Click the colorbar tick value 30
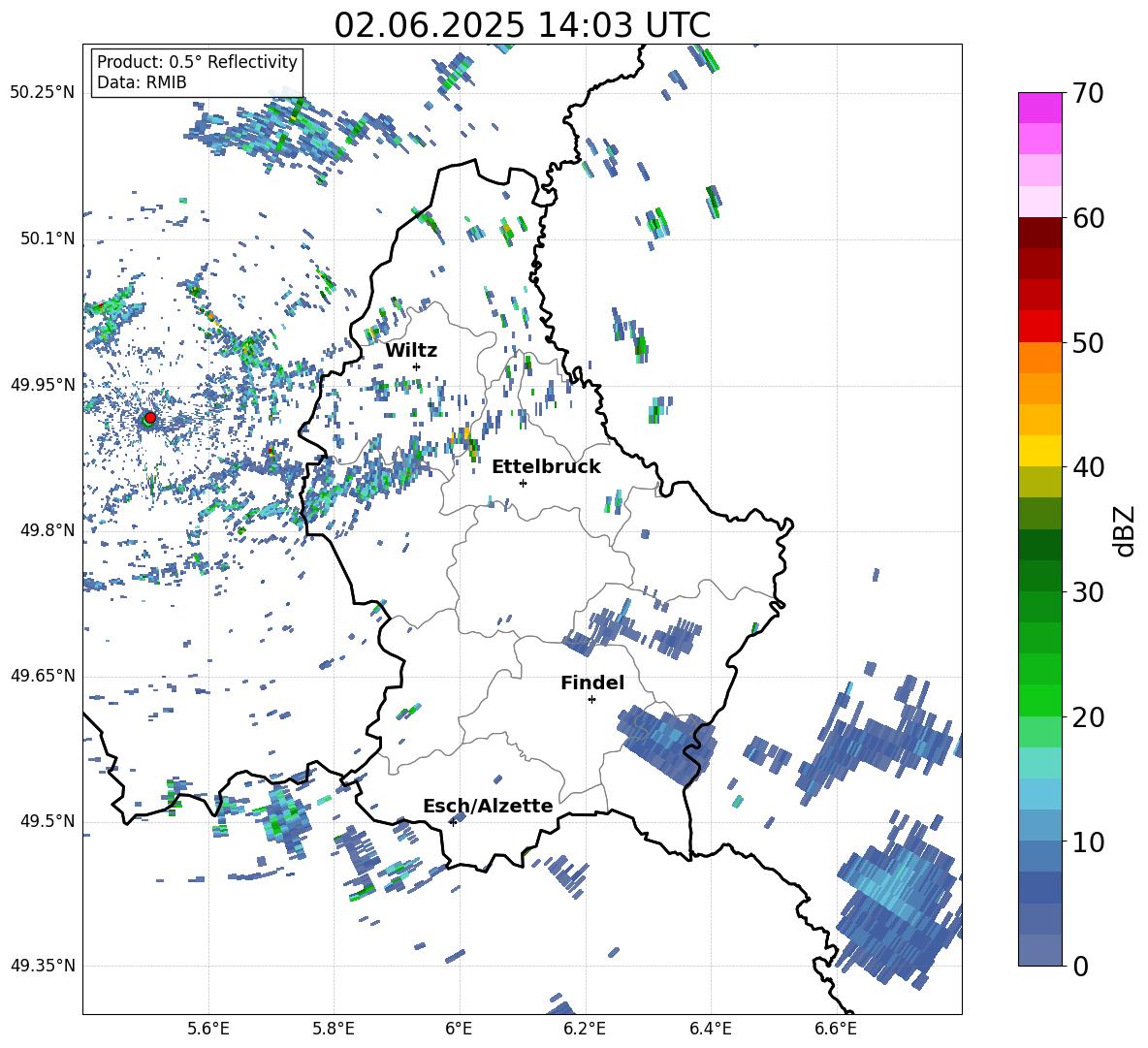 pos(1088,592)
